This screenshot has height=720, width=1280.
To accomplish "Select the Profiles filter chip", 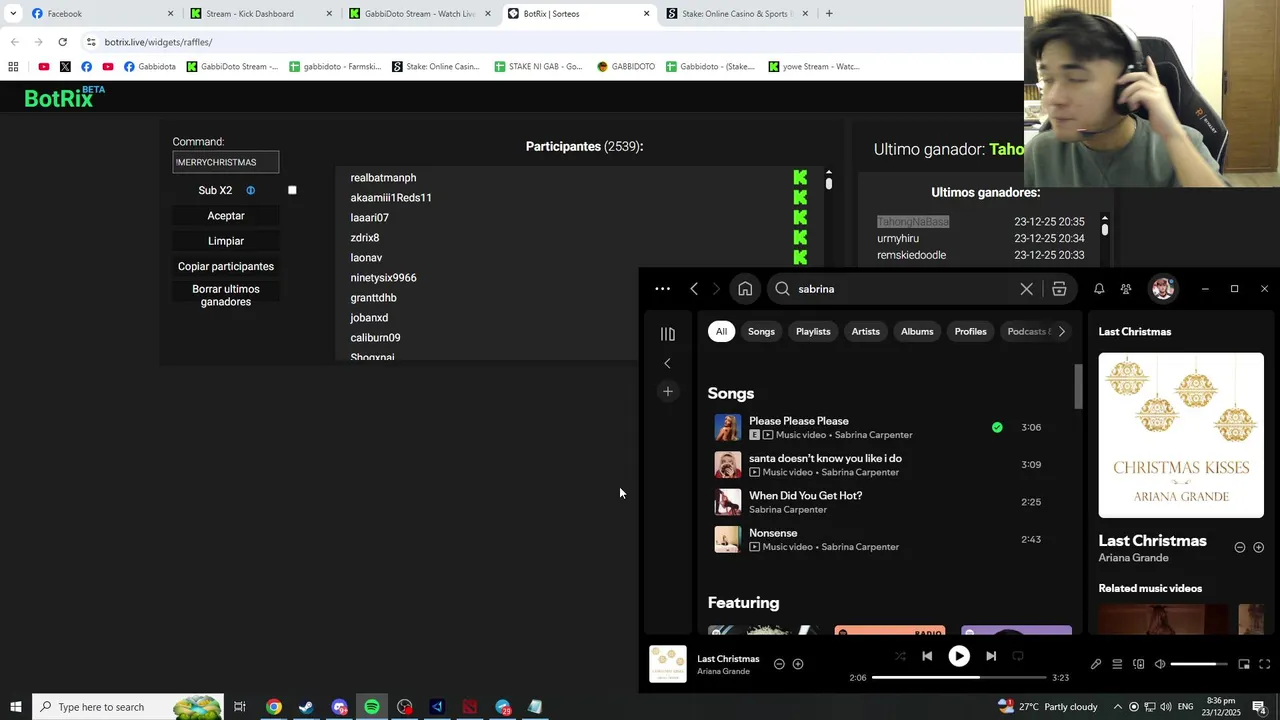I will pos(970,331).
